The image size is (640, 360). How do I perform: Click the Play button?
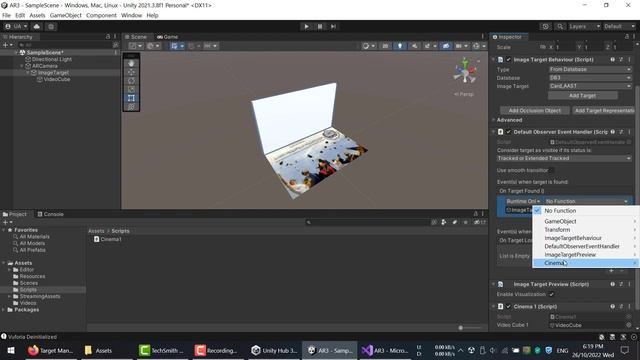pos(307,27)
